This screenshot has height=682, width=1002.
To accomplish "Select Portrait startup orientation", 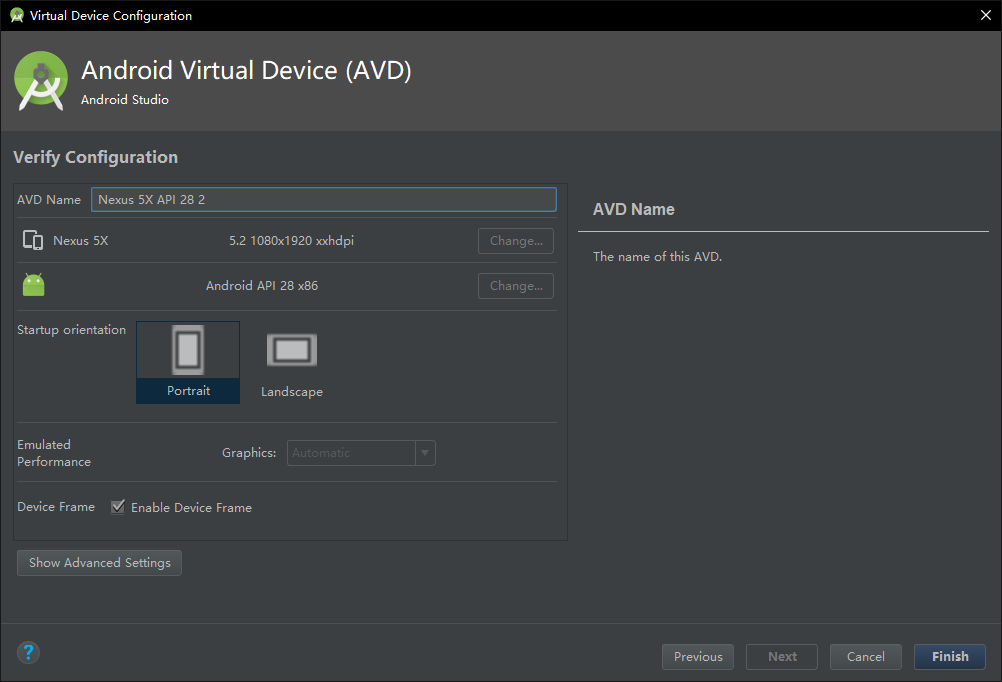I will click(x=188, y=362).
